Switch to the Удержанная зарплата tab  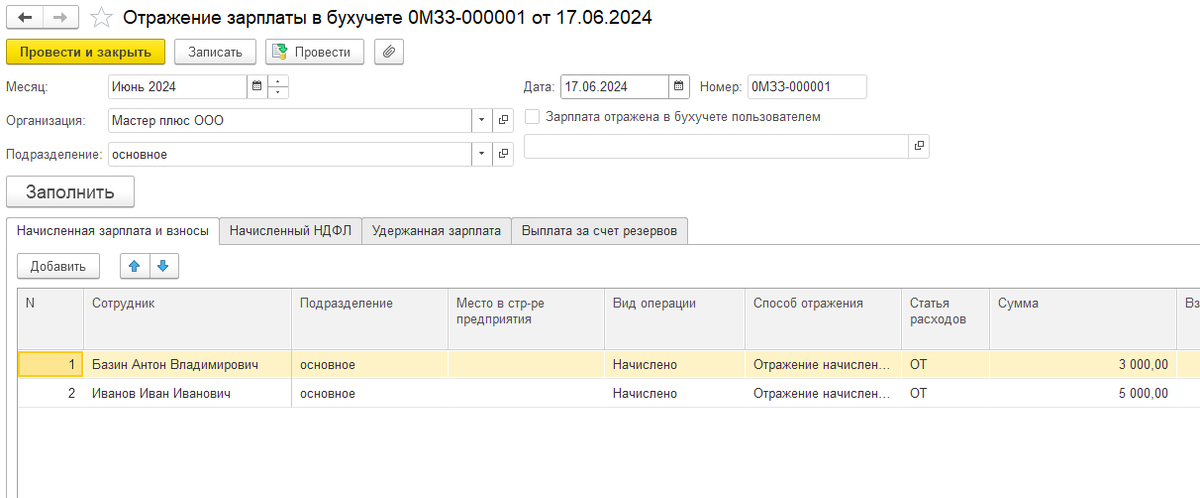pos(436,230)
